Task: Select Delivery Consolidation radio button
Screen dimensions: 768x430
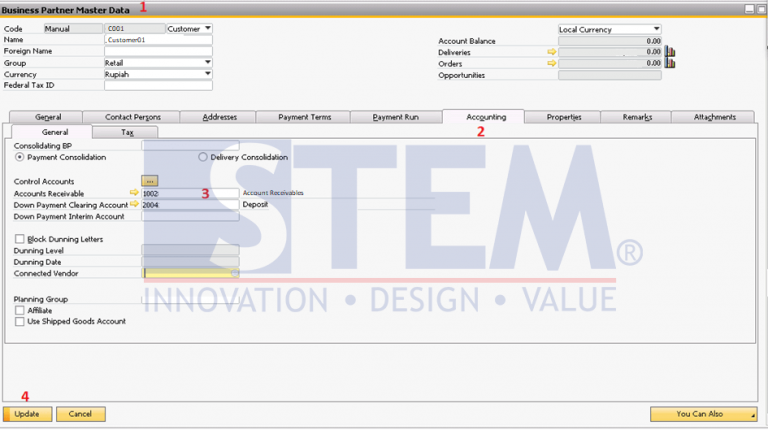Action: [203, 157]
